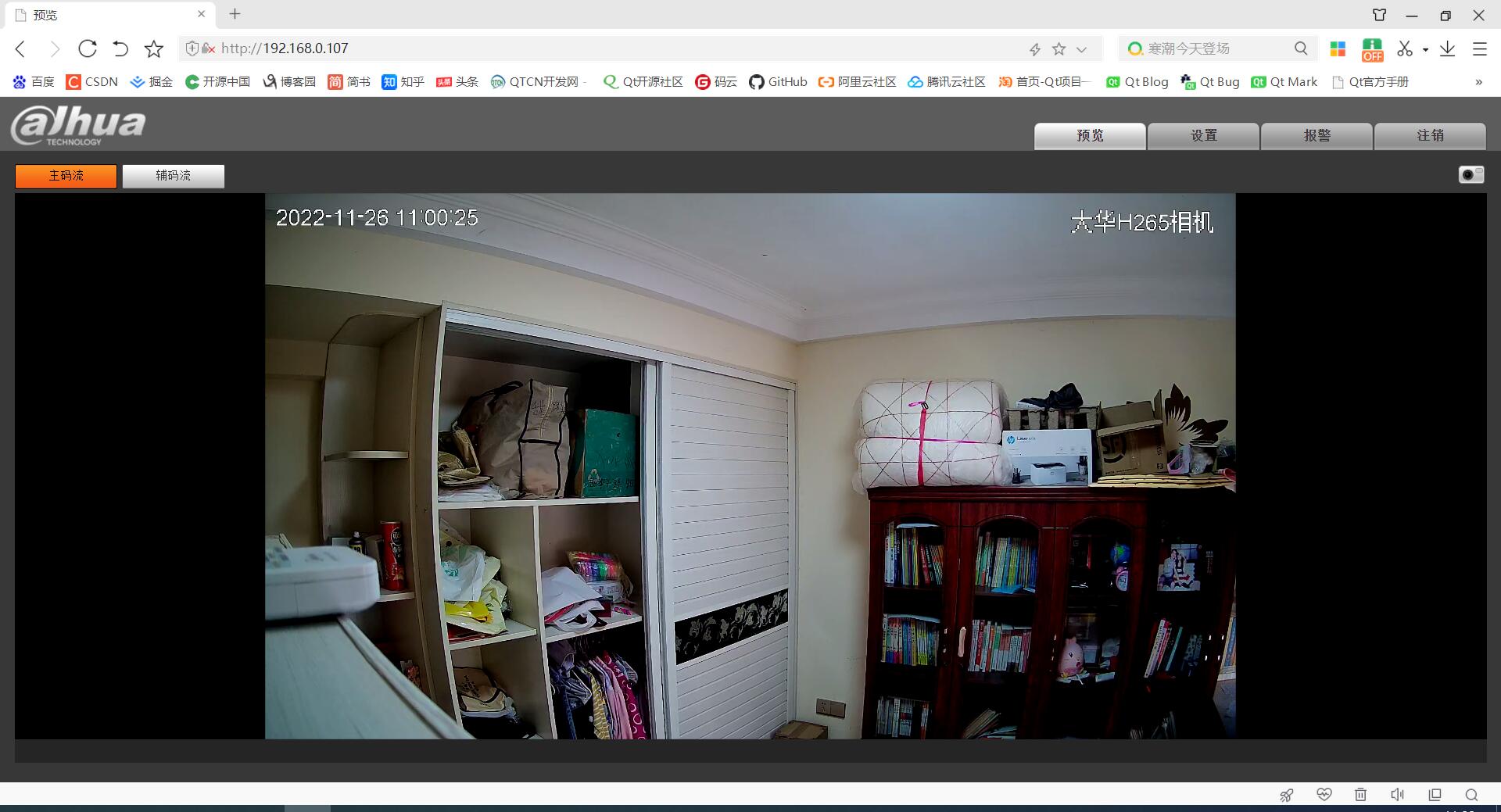Screen dimensions: 1501x812
Task: Click the browser back arrow
Action: click(21, 49)
